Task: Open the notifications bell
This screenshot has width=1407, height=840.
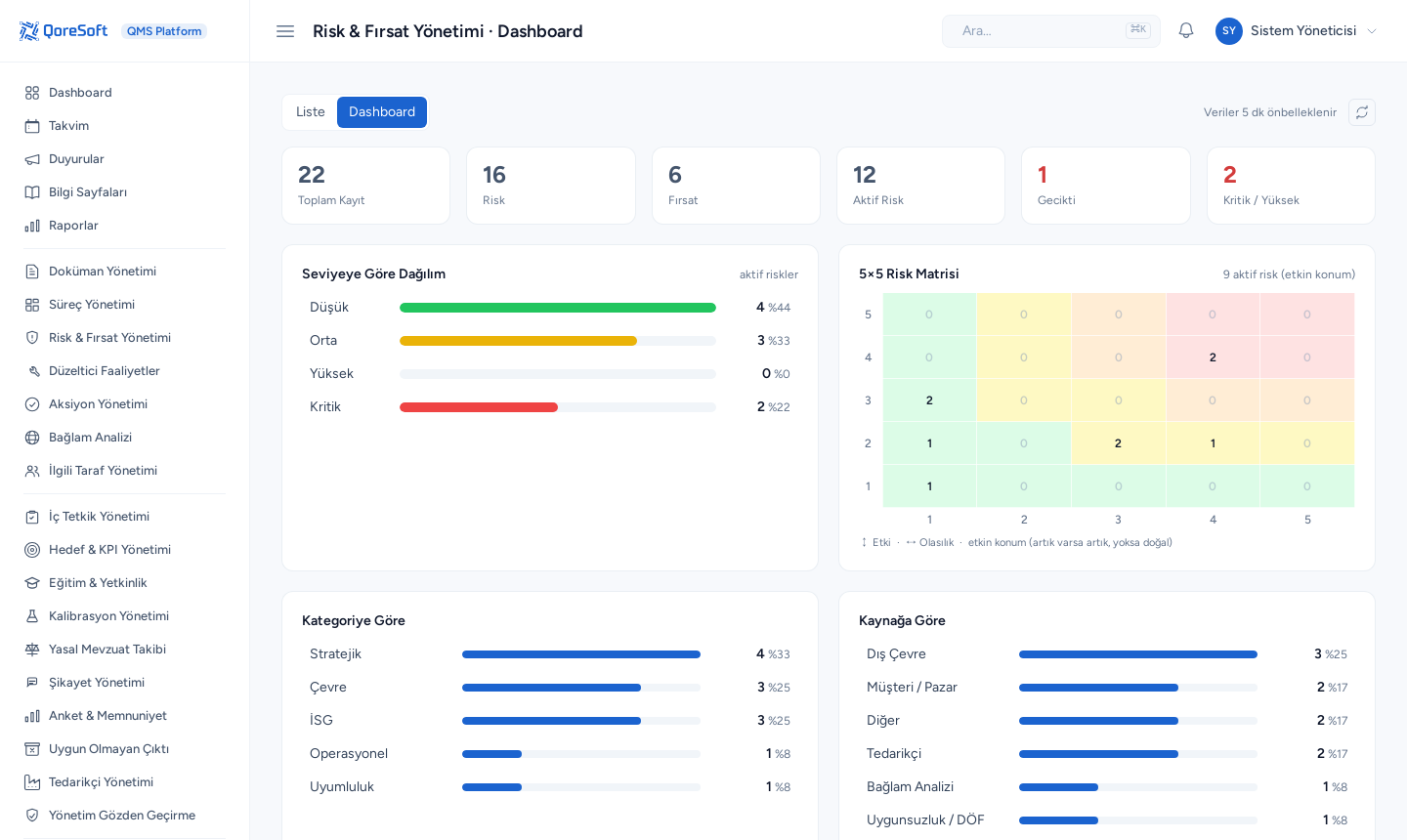Action: [1186, 31]
